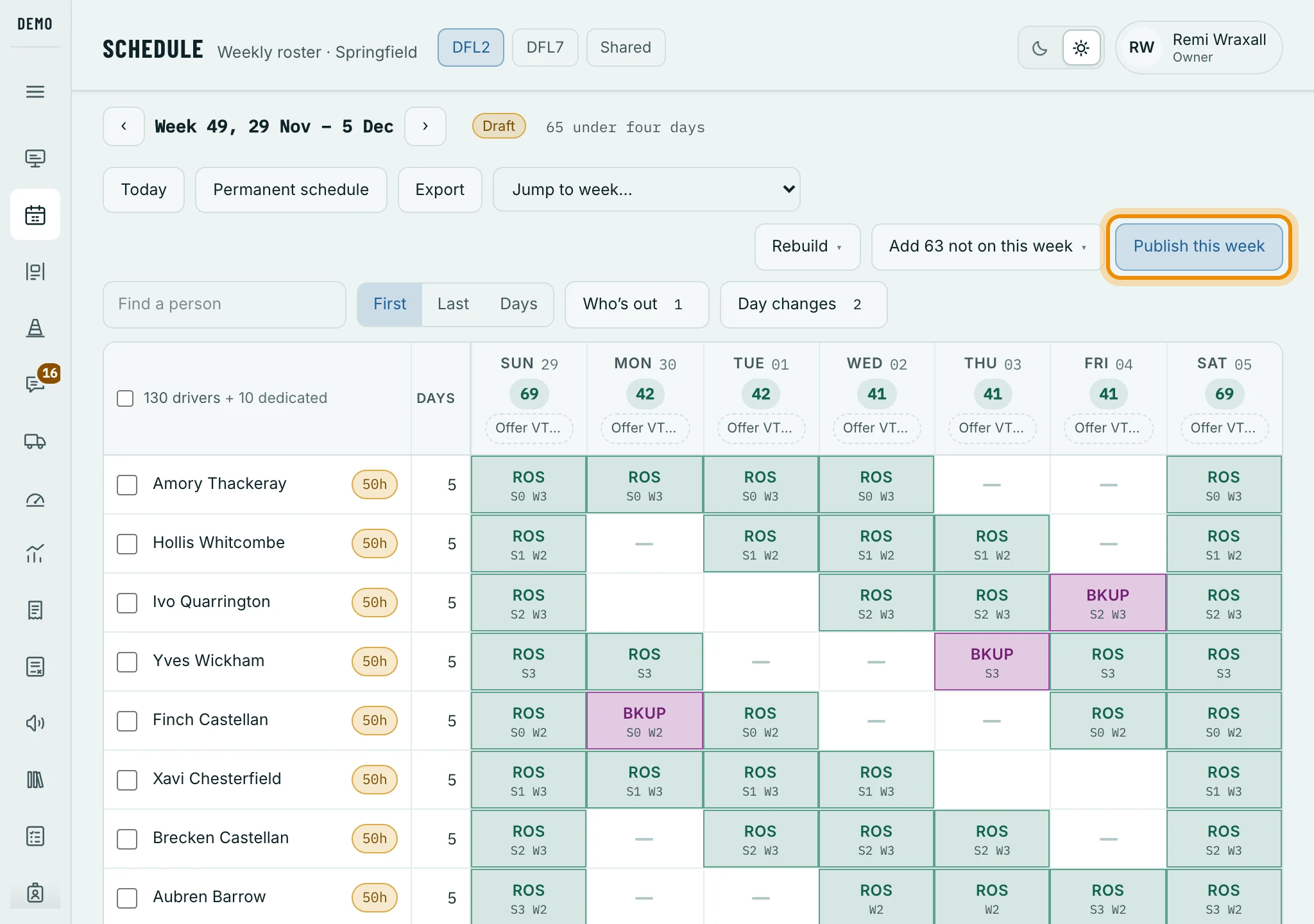This screenshot has width=1314, height=924.
Task: Check the Hollis Whitcombe row checkbox
Action: pos(127,544)
